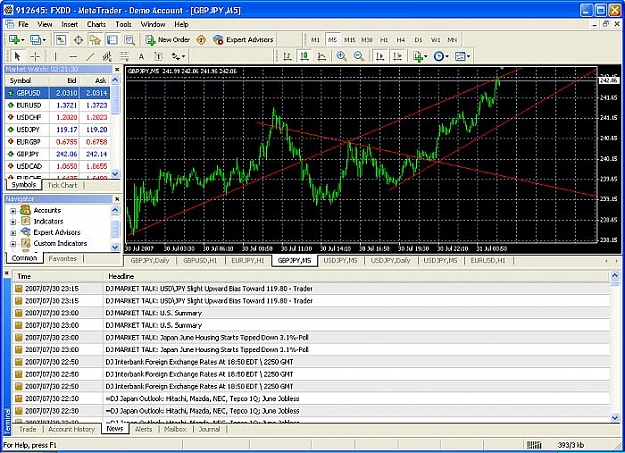Toggle the Market Watch window icon
The width and height of the screenshot is (625, 453).
point(61,39)
